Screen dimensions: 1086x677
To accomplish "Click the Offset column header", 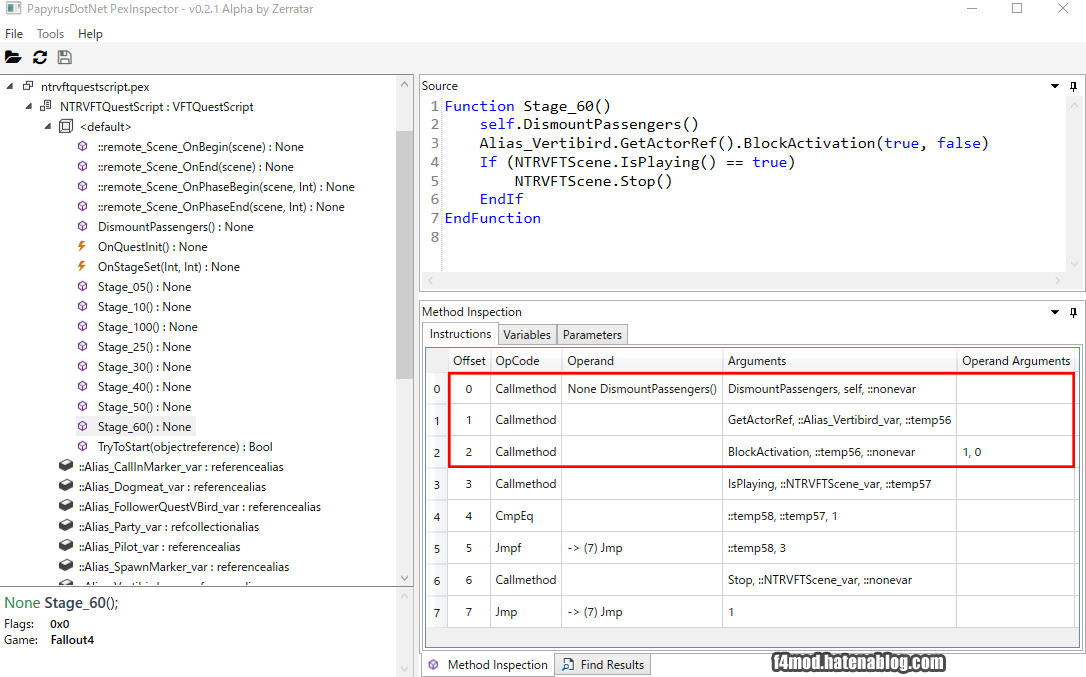I will pos(469,361).
